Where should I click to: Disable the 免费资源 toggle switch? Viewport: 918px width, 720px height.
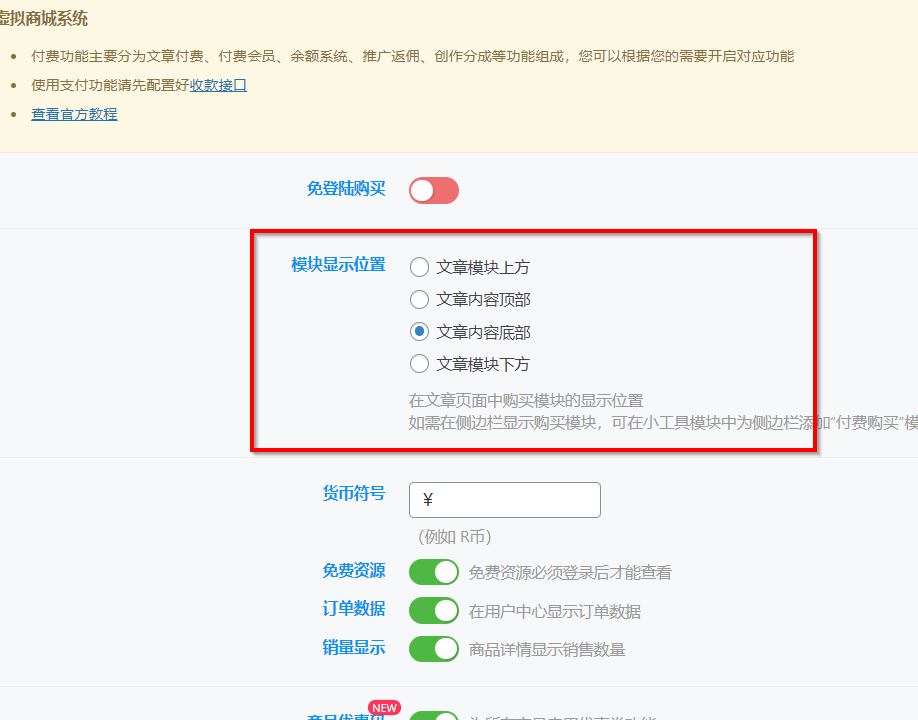(433, 572)
